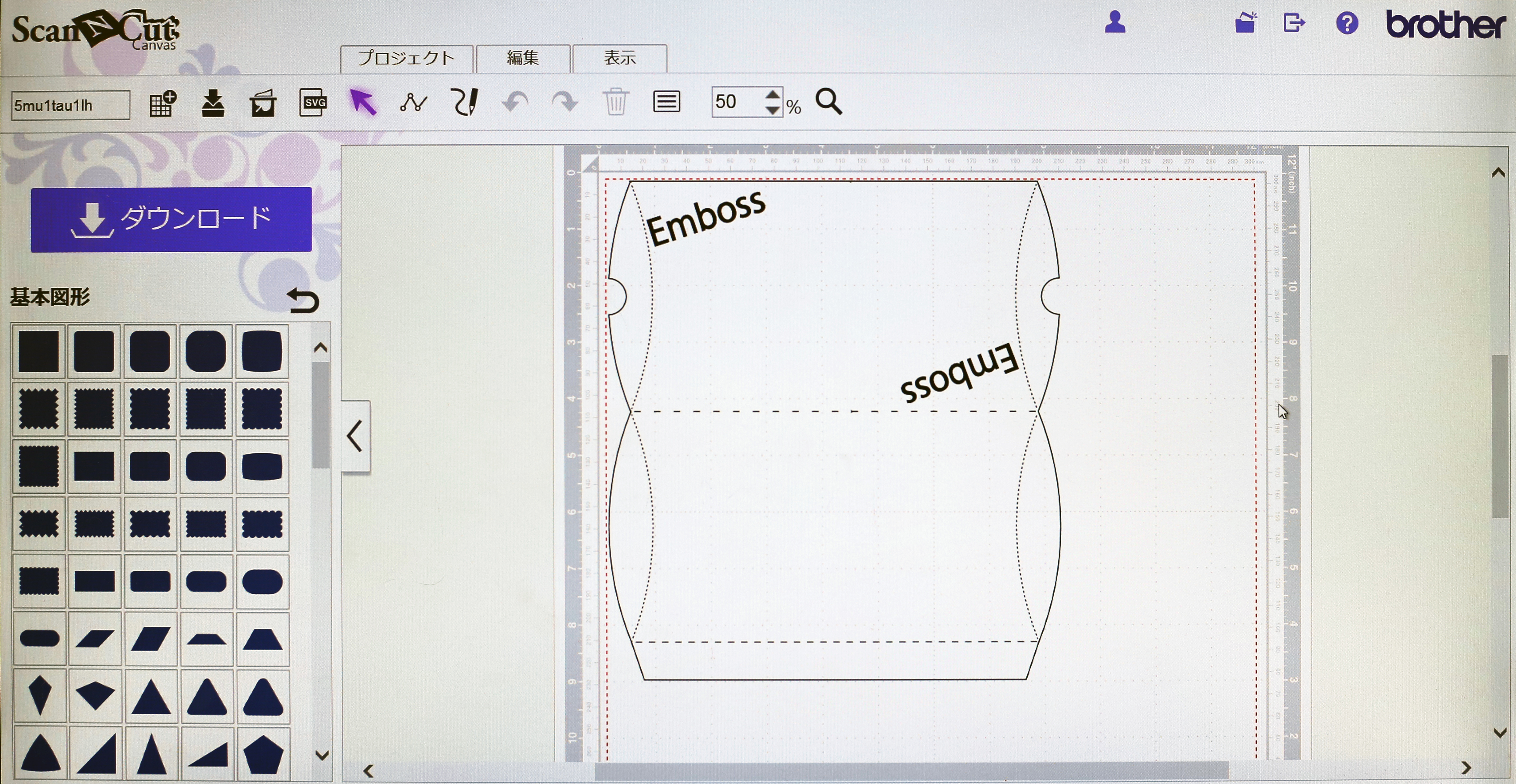
Task: Open the 編集 tab
Action: tap(522, 58)
